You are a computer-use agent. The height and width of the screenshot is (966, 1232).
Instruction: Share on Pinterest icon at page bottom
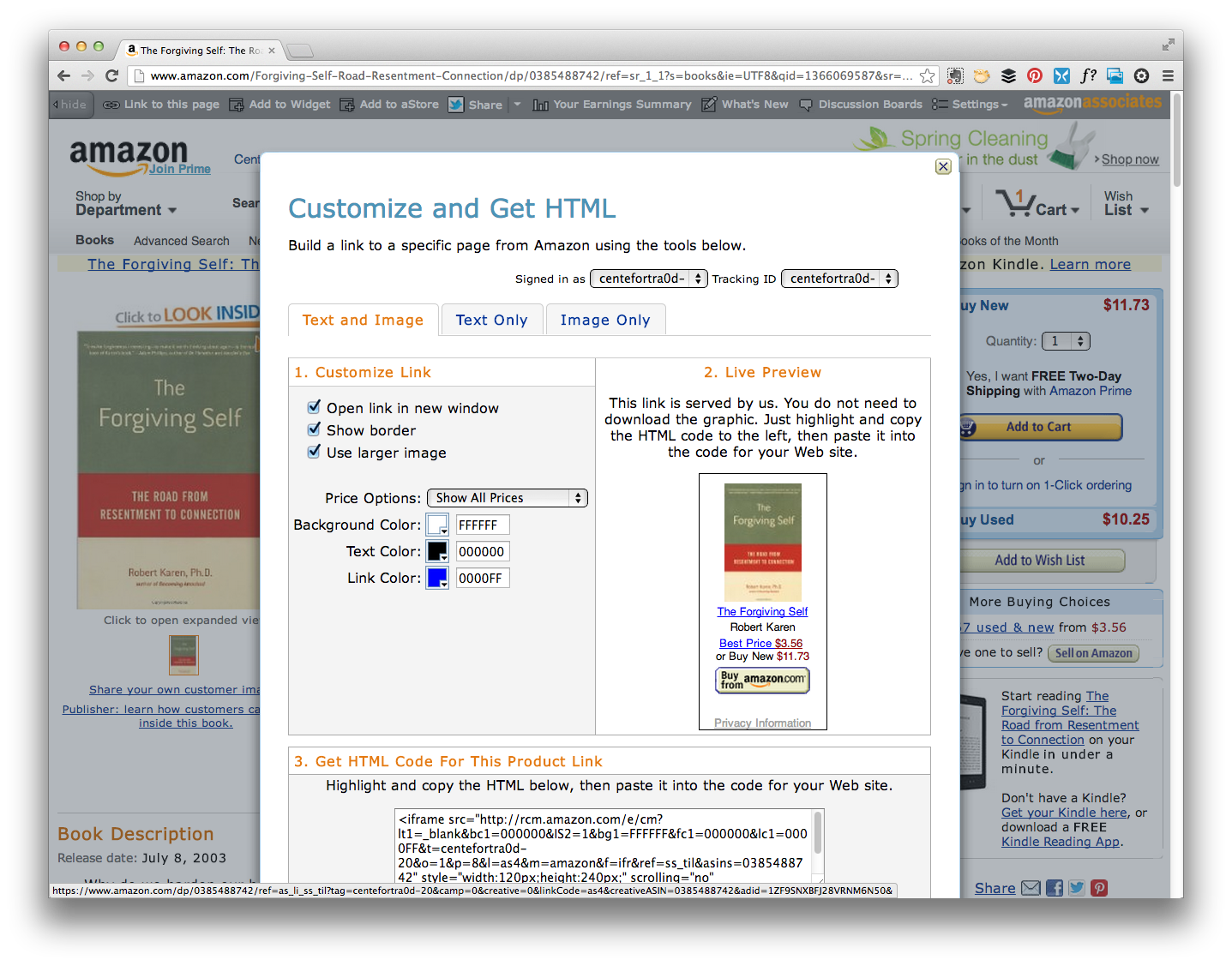(1099, 888)
